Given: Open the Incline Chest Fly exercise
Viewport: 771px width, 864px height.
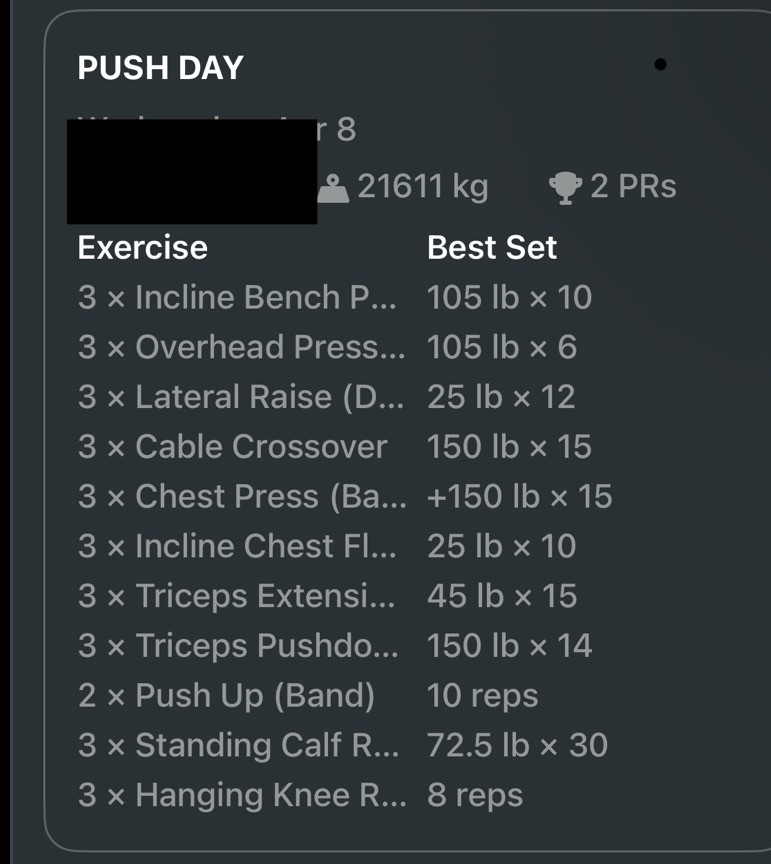Looking at the screenshot, I should pos(237,546).
